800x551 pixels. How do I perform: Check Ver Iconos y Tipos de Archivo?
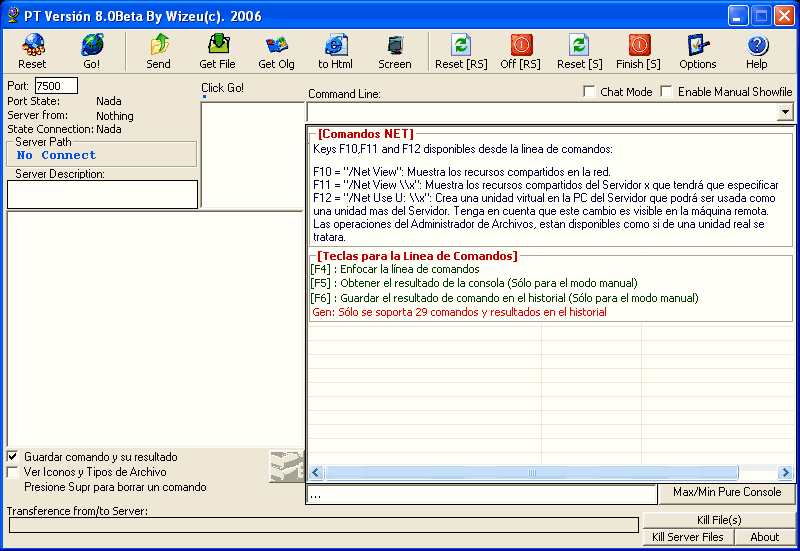point(13,472)
